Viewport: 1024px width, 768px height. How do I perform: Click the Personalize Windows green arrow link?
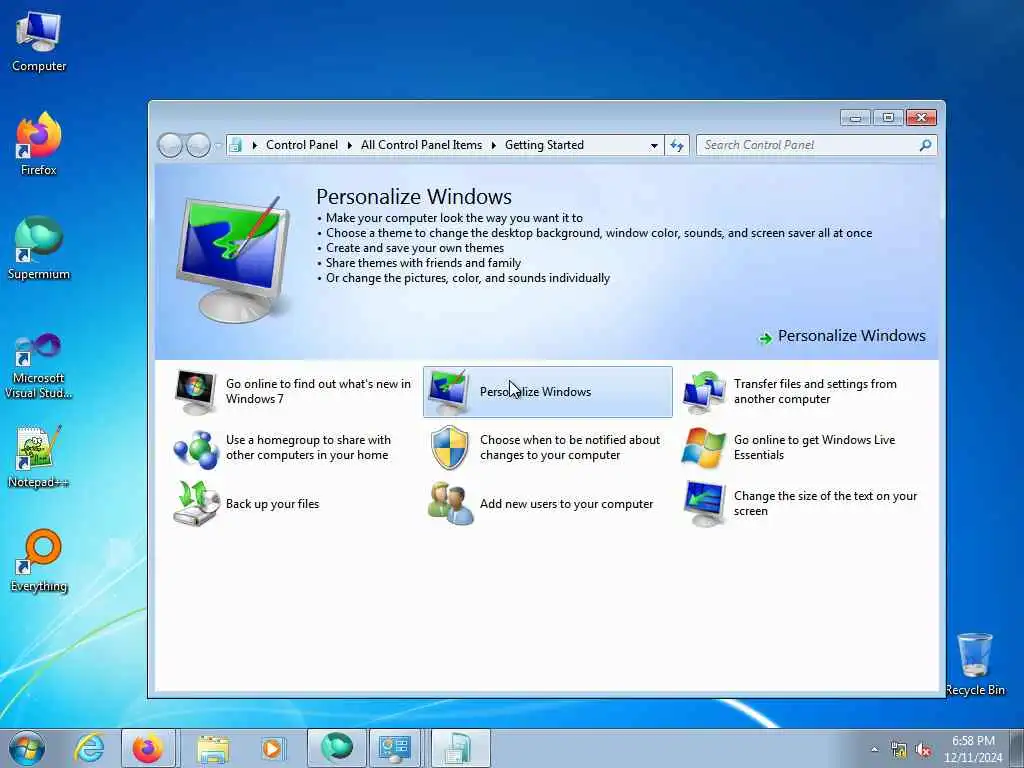tap(842, 336)
